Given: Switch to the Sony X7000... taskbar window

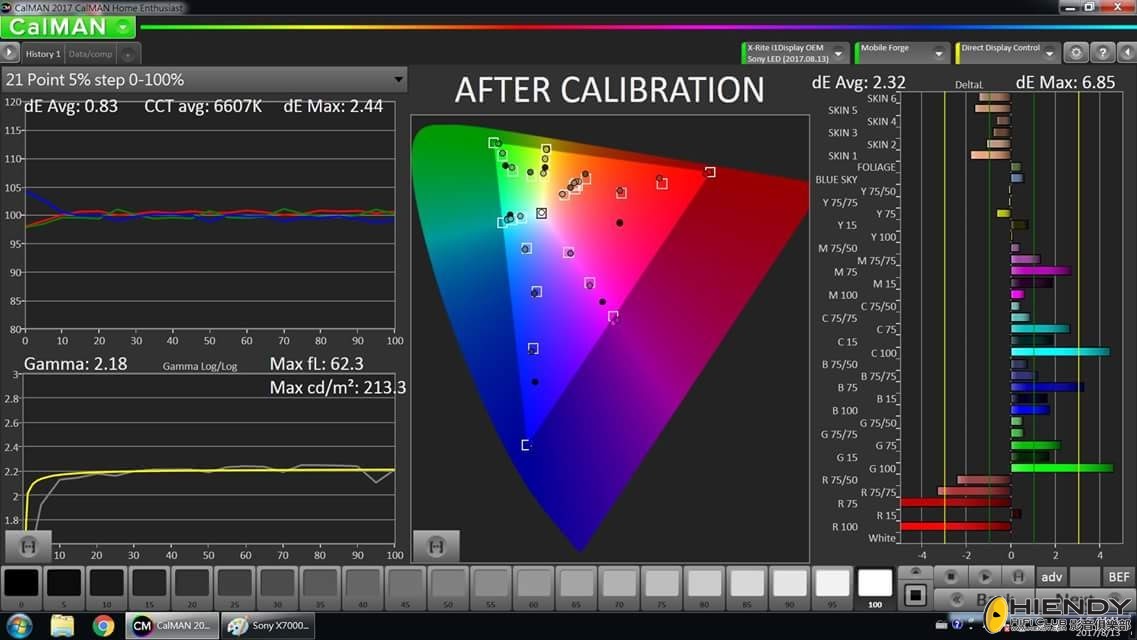Looking at the screenshot, I should (x=268, y=626).
